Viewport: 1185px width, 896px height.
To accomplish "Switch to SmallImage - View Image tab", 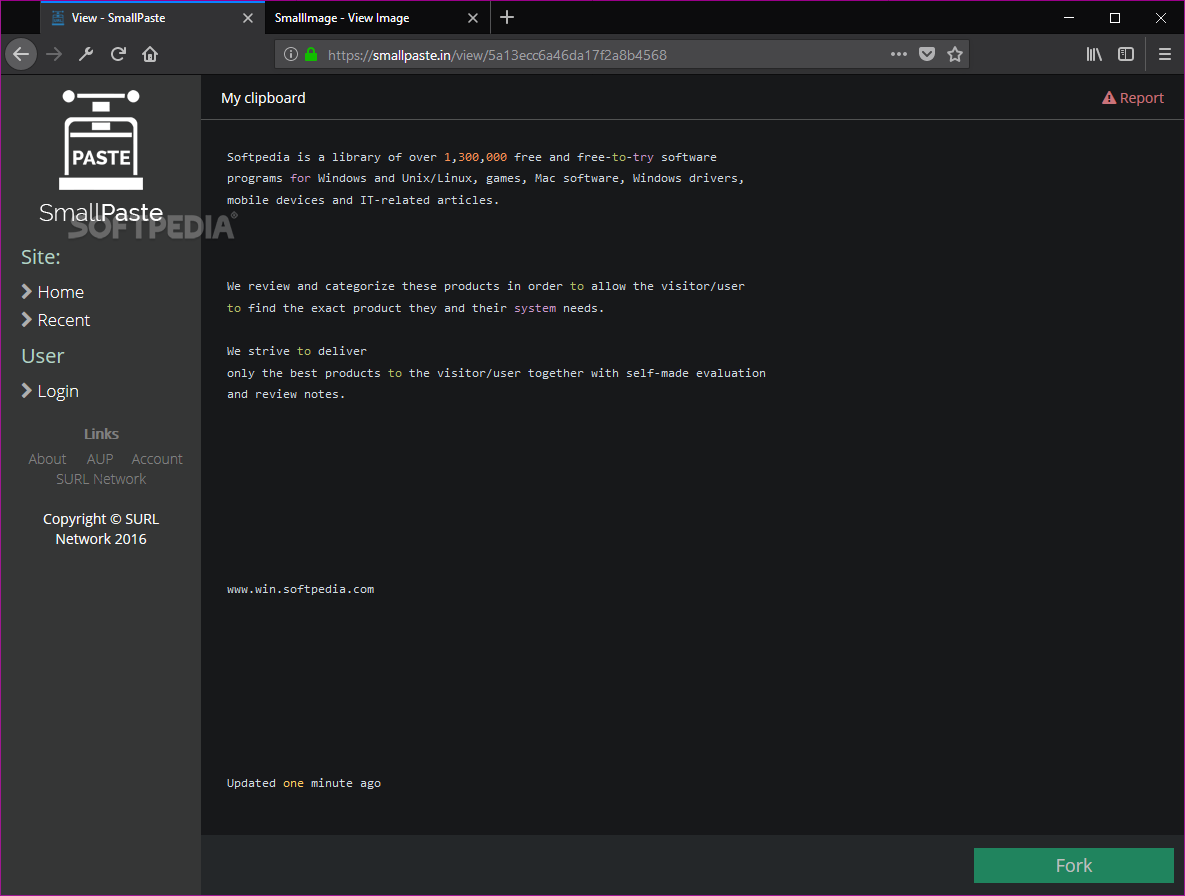I will (377, 18).
